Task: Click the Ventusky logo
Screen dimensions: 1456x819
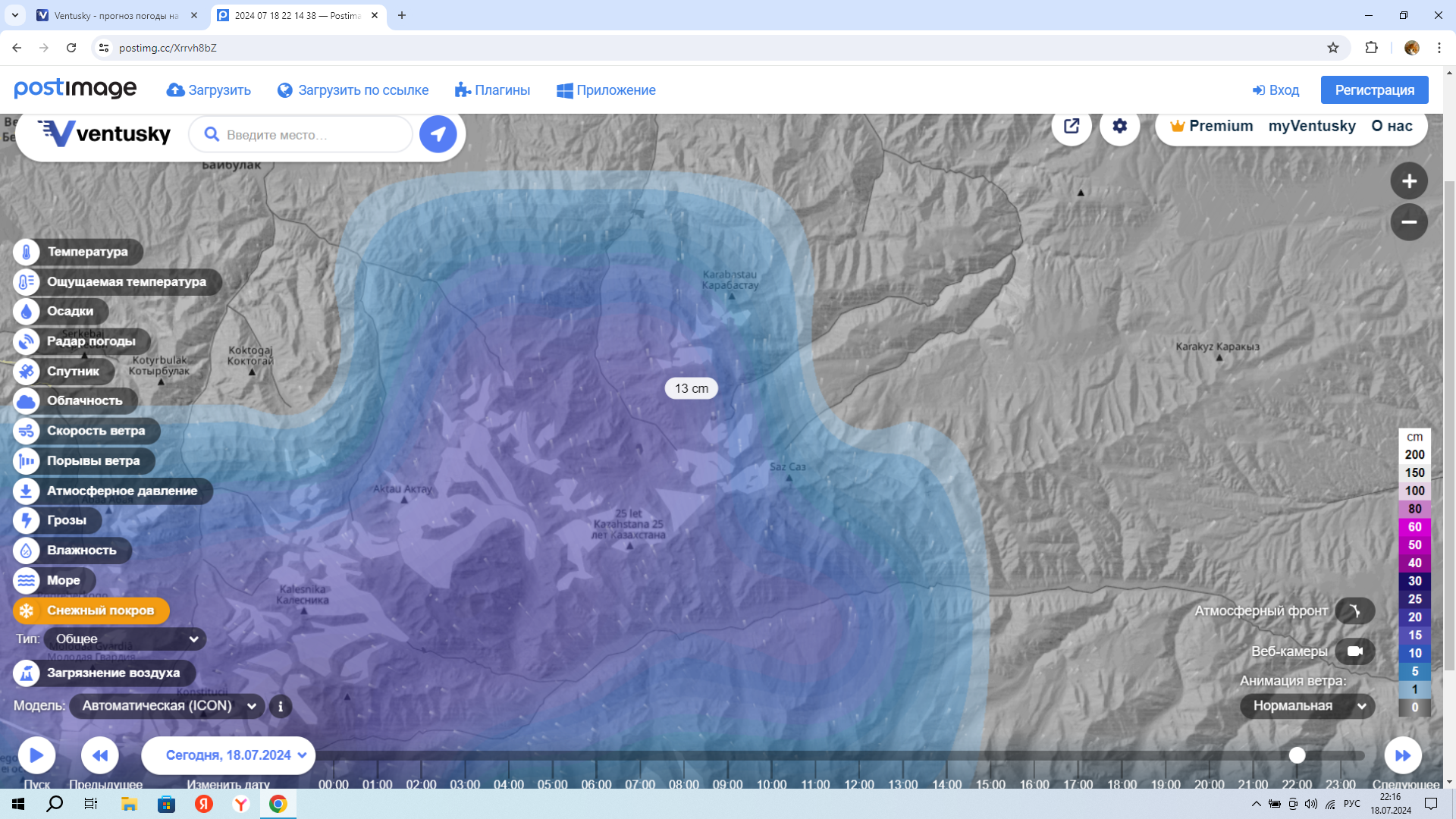Action: (x=104, y=134)
